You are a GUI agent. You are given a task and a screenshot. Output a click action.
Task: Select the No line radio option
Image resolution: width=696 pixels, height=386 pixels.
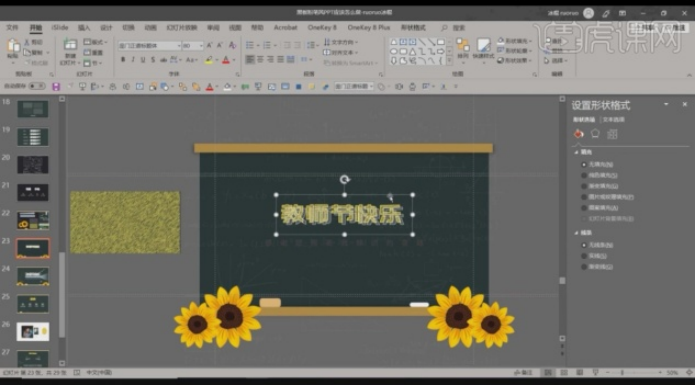tap(584, 245)
